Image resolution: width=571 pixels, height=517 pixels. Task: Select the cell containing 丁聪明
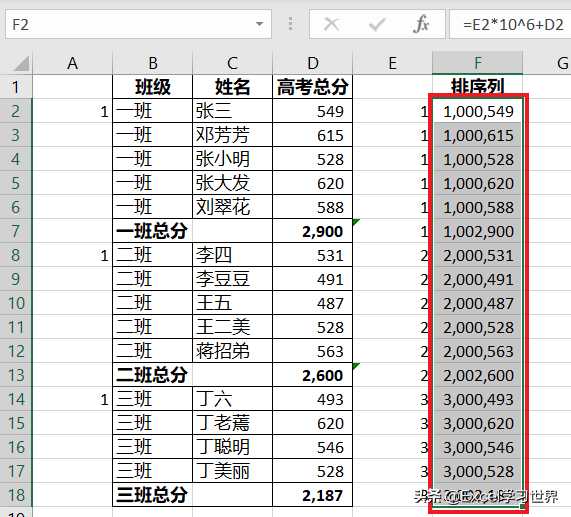232,447
